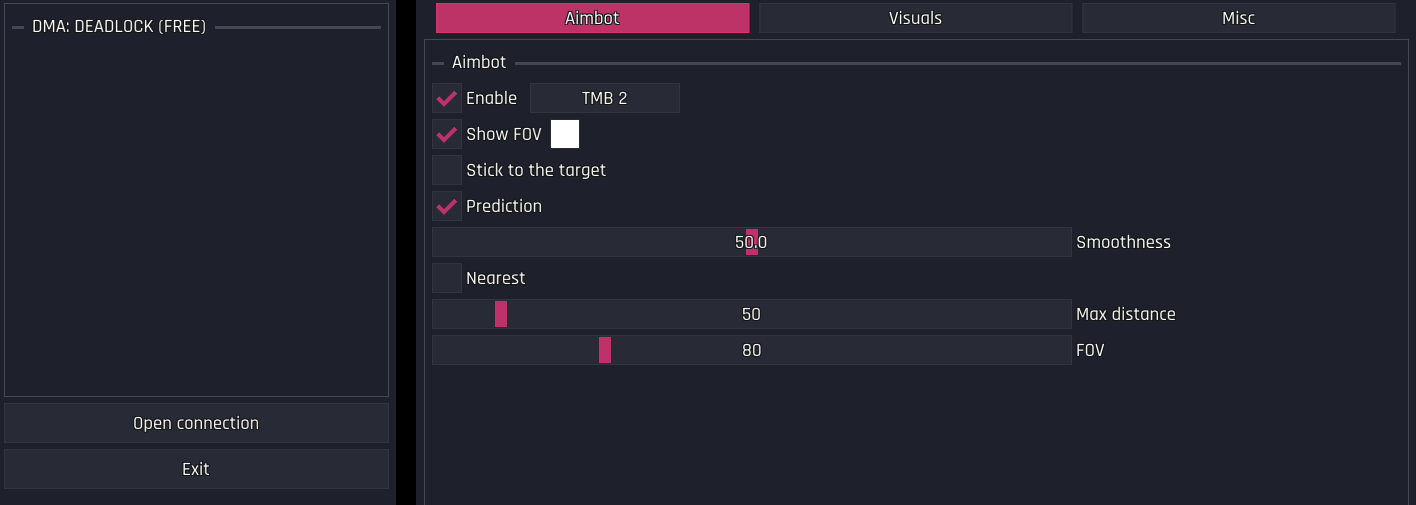
Task: Click the value 80 in FOV slider
Action: tap(751, 350)
